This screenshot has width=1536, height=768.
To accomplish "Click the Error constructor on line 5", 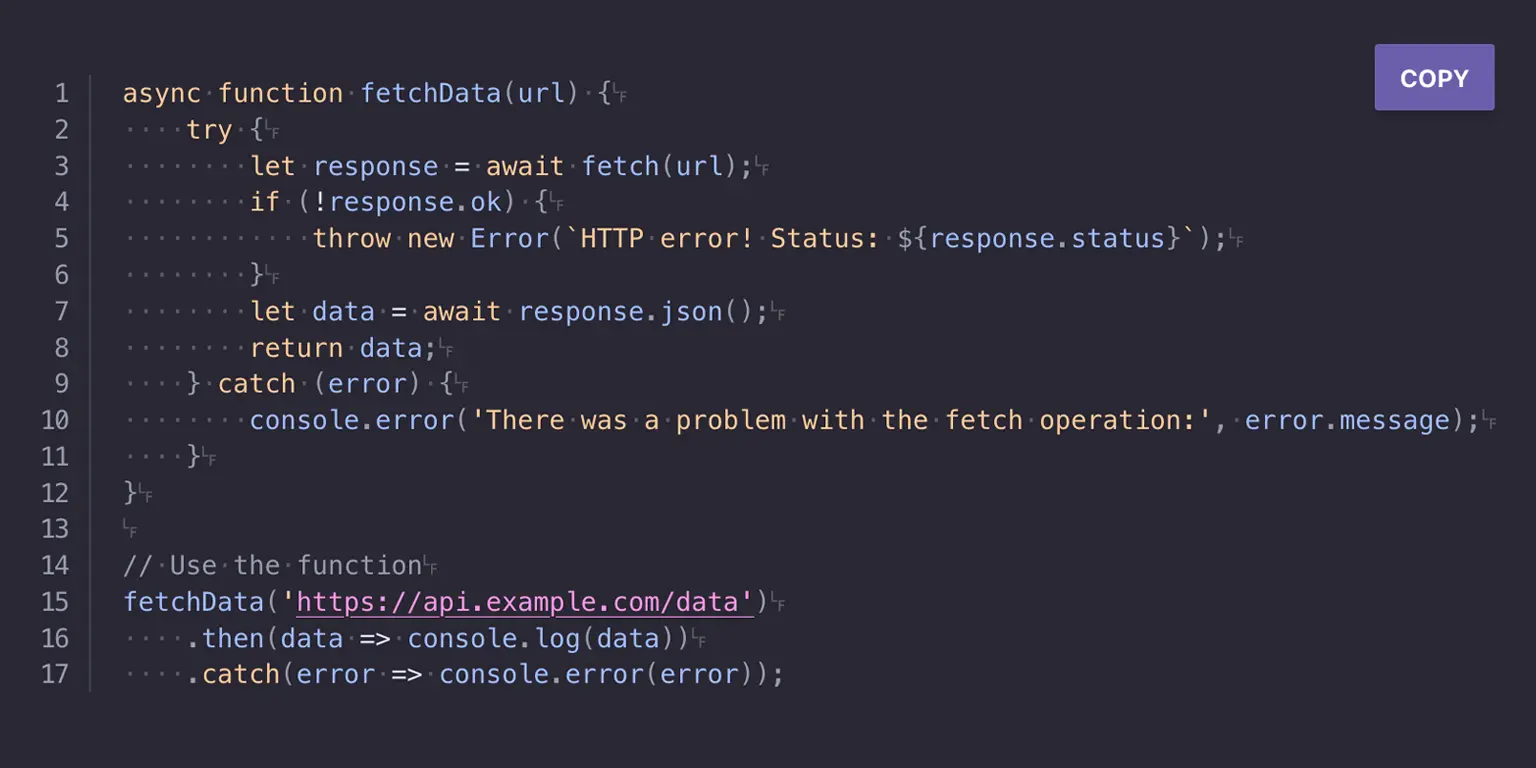I will pos(510,238).
